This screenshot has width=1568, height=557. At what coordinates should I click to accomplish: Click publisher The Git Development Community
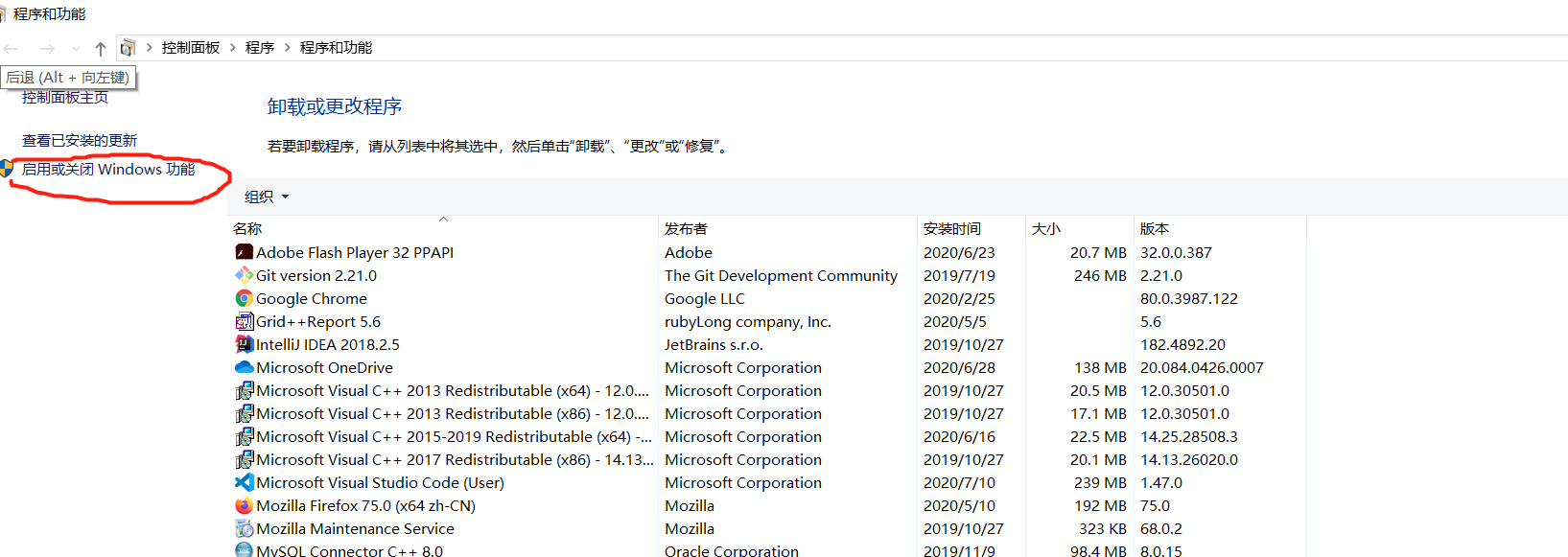coord(781,275)
